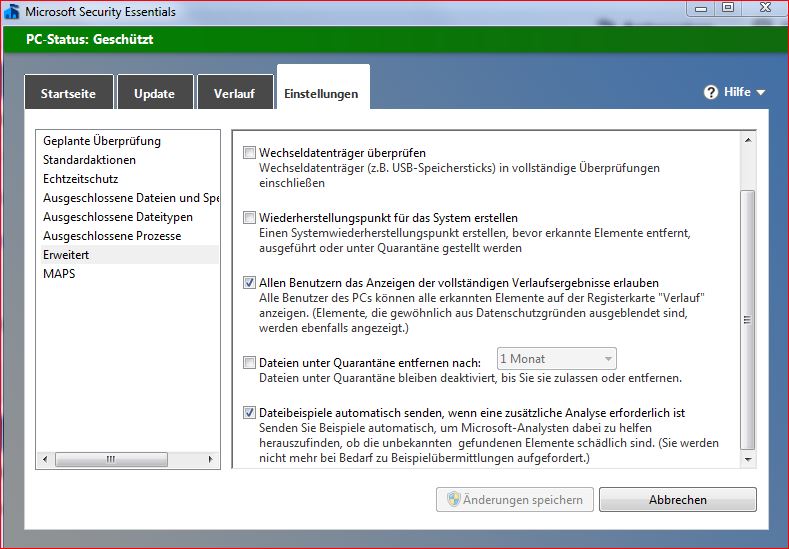Tick Dateien unter Quarantäne entfernen nach

tap(250, 362)
